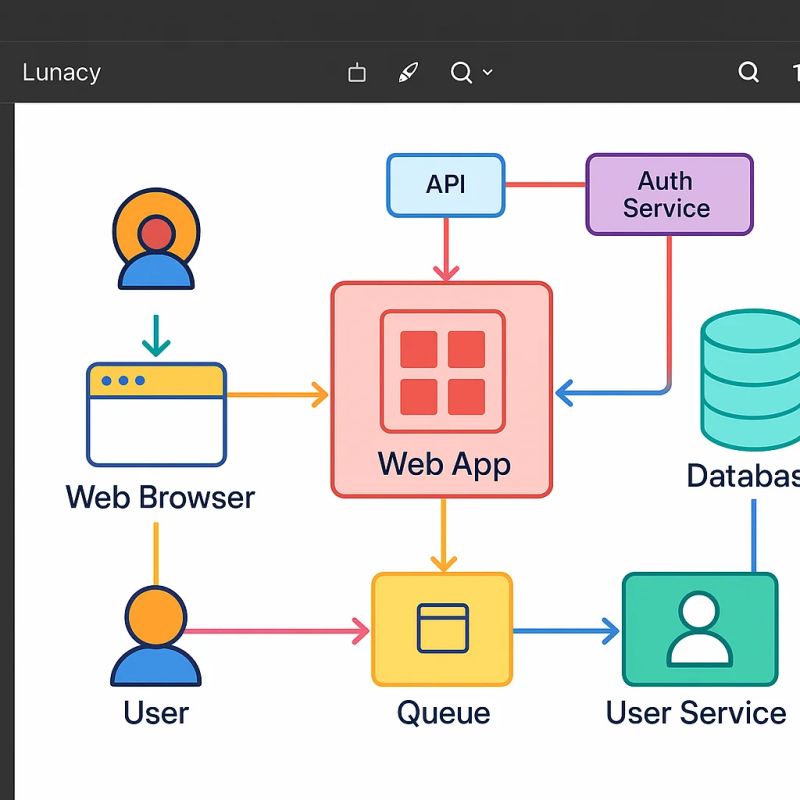
Task: Activate the Zoom magnifier tool
Action: pyautogui.click(x=461, y=72)
